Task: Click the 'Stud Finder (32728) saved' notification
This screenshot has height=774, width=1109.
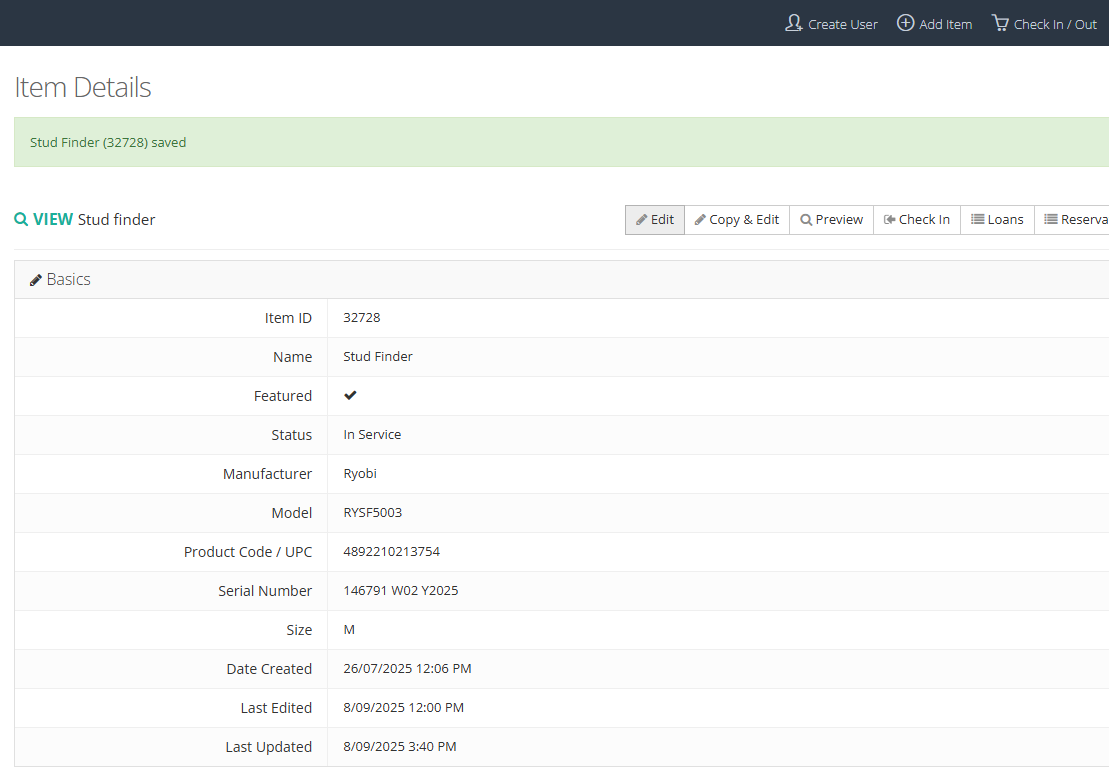Action: pos(562,142)
